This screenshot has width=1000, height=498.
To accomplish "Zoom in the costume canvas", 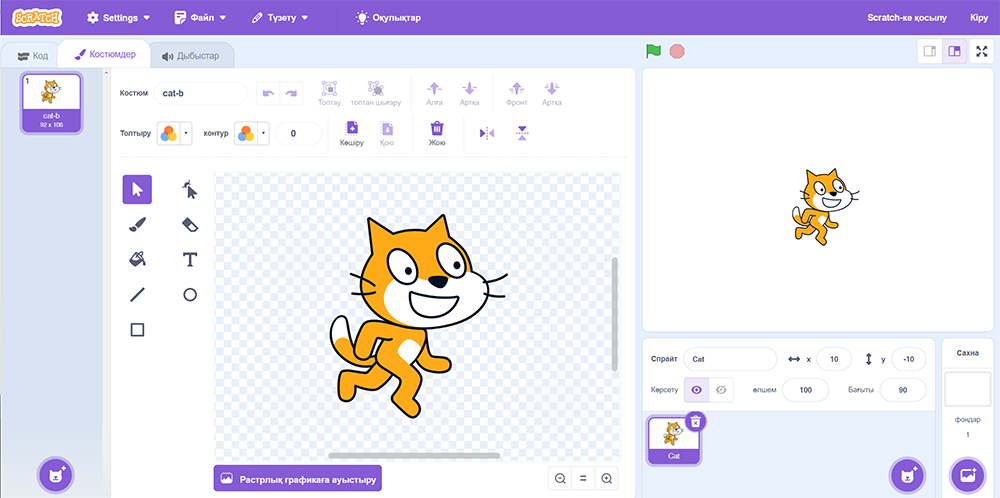I will [607, 478].
